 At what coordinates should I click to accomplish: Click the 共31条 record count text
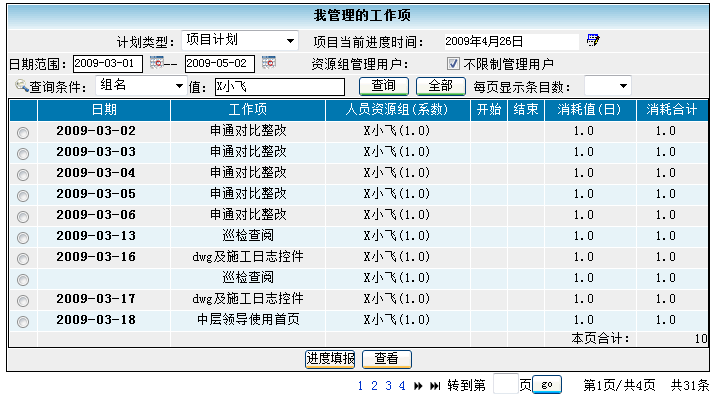[x=690, y=386]
